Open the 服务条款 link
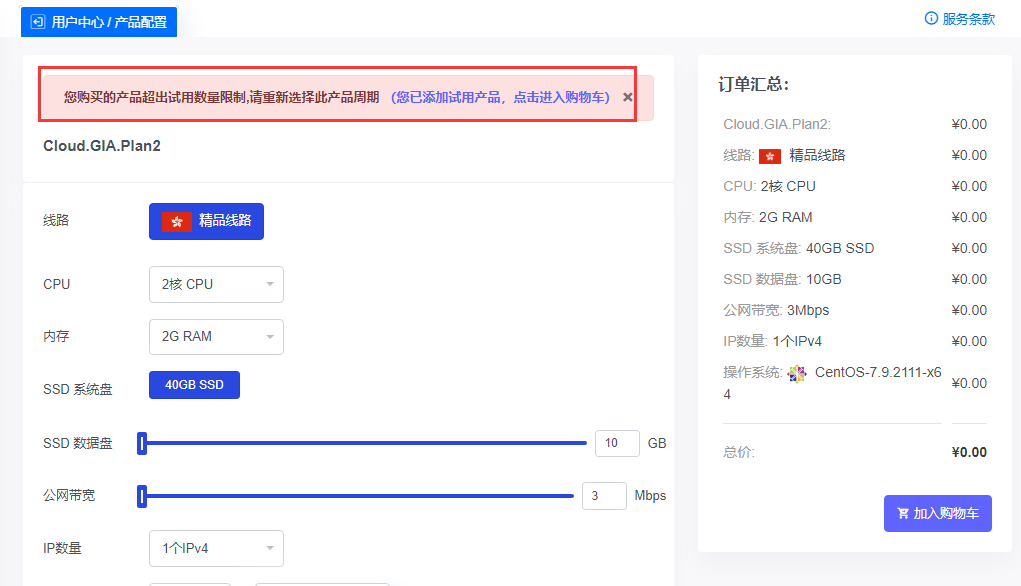 (x=968, y=19)
